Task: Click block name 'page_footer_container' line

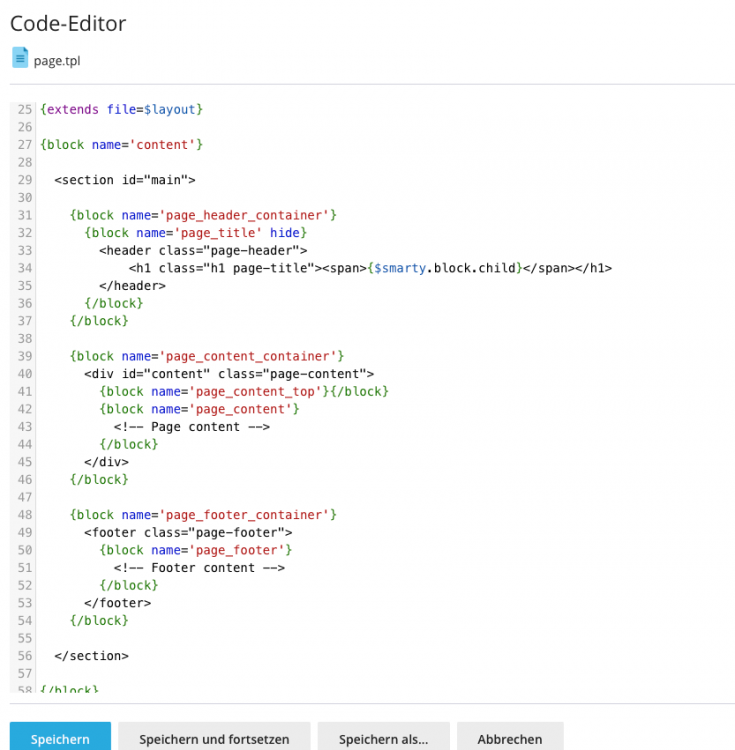Action: click(x=203, y=515)
